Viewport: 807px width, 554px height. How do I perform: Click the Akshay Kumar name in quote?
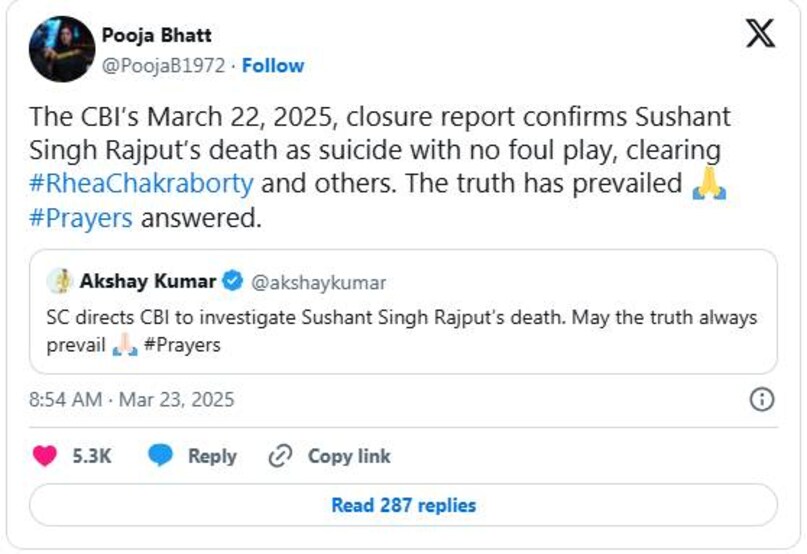(148, 282)
